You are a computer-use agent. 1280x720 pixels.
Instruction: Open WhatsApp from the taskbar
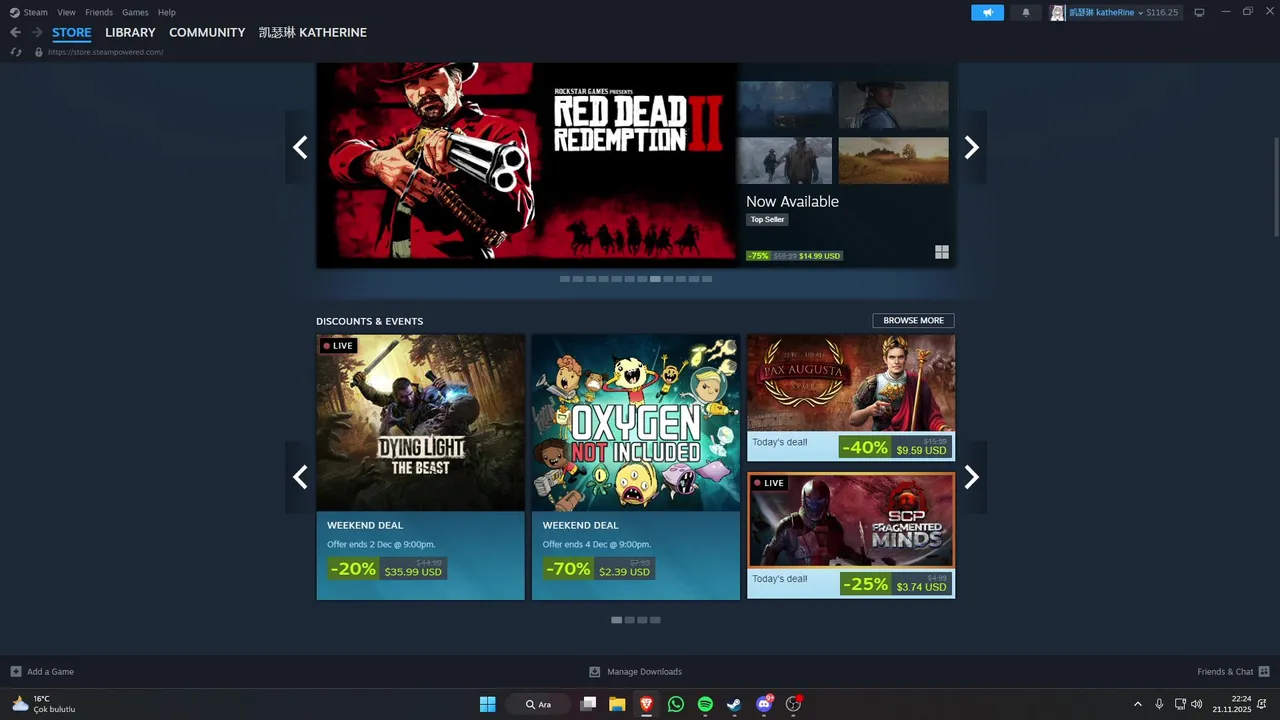pos(676,704)
